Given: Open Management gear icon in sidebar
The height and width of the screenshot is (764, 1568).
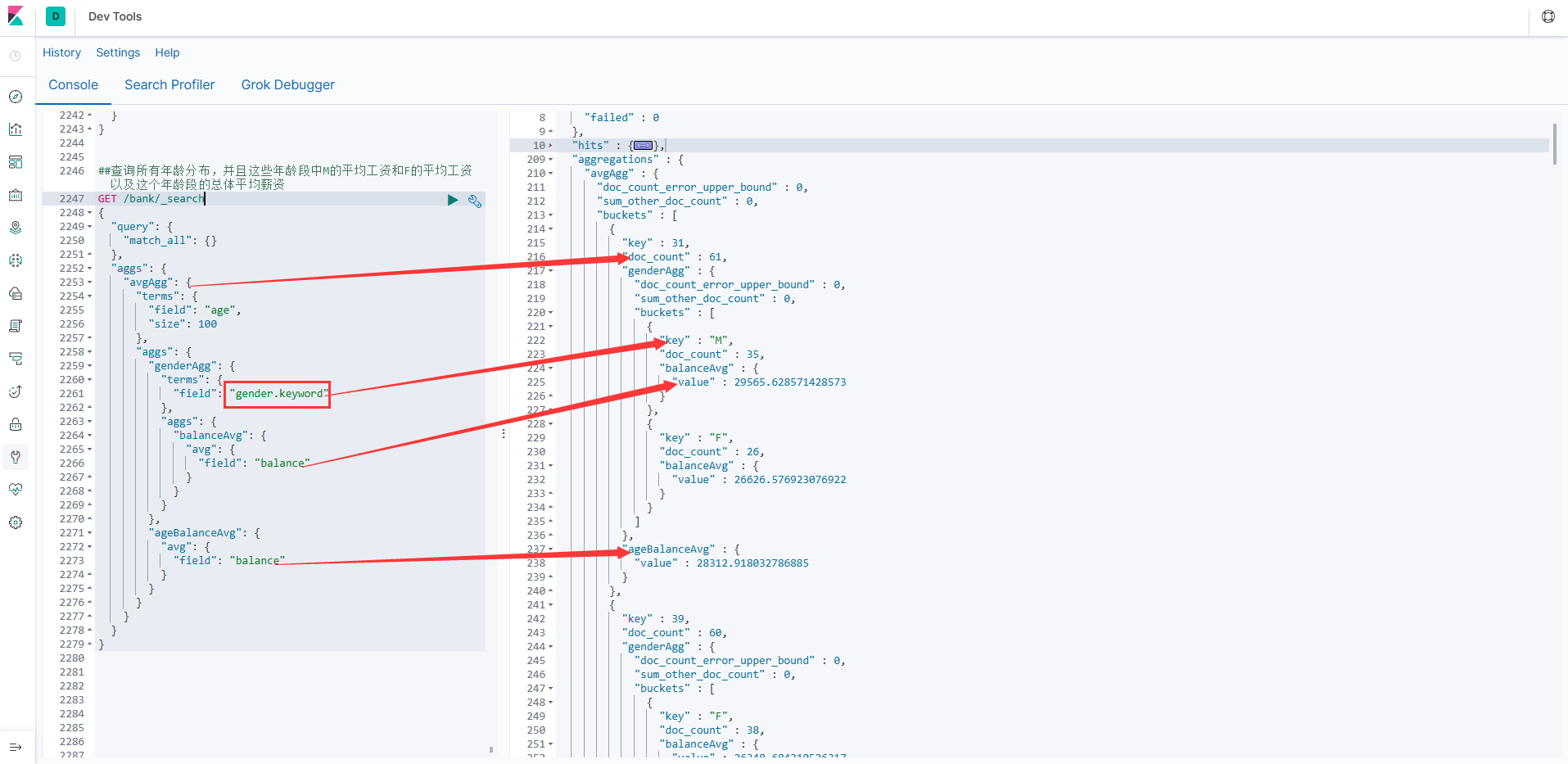Looking at the screenshot, I should point(16,522).
